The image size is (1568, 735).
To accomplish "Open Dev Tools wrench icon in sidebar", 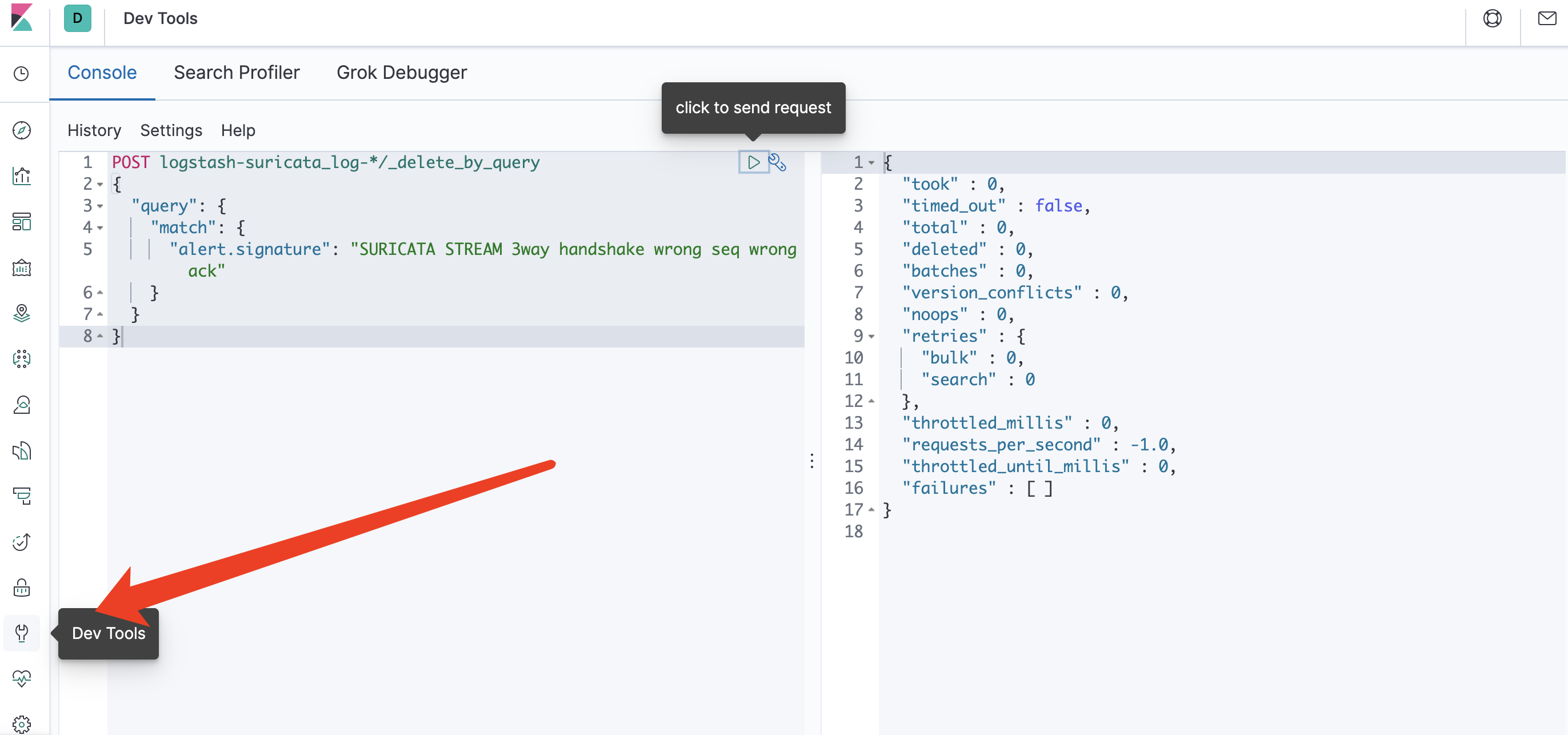I will click(22, 633).
